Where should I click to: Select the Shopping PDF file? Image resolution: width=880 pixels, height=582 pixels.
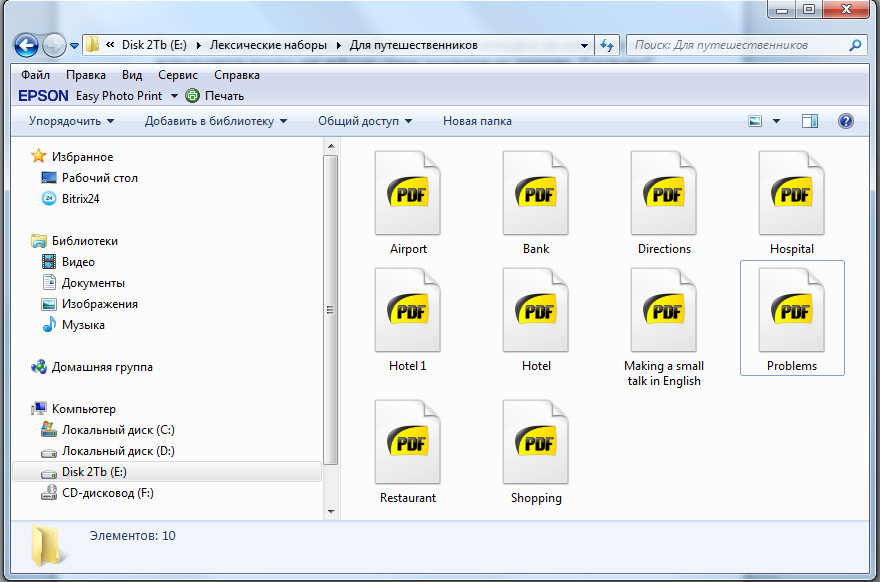coord(536,443)
